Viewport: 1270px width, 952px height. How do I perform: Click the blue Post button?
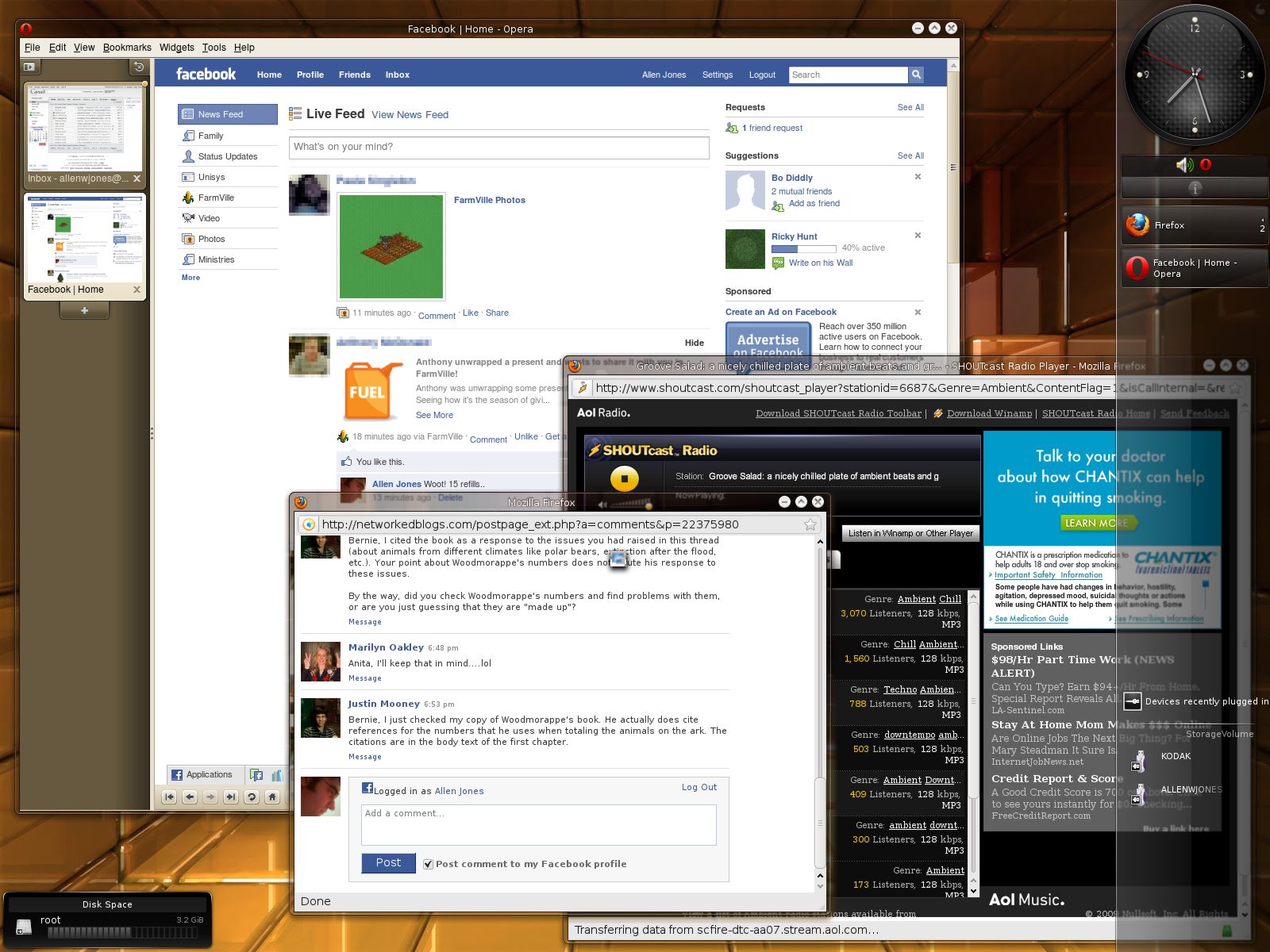pyautogui.click(x=388, y=862)
